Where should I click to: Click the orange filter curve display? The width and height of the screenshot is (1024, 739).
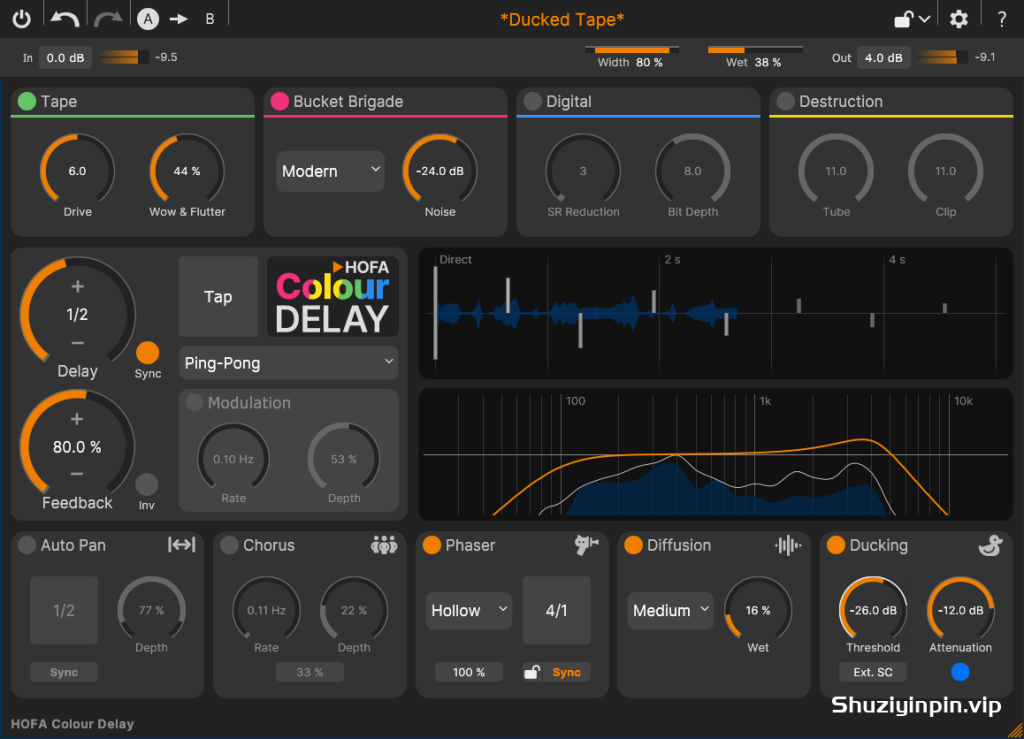pos(716,454)
